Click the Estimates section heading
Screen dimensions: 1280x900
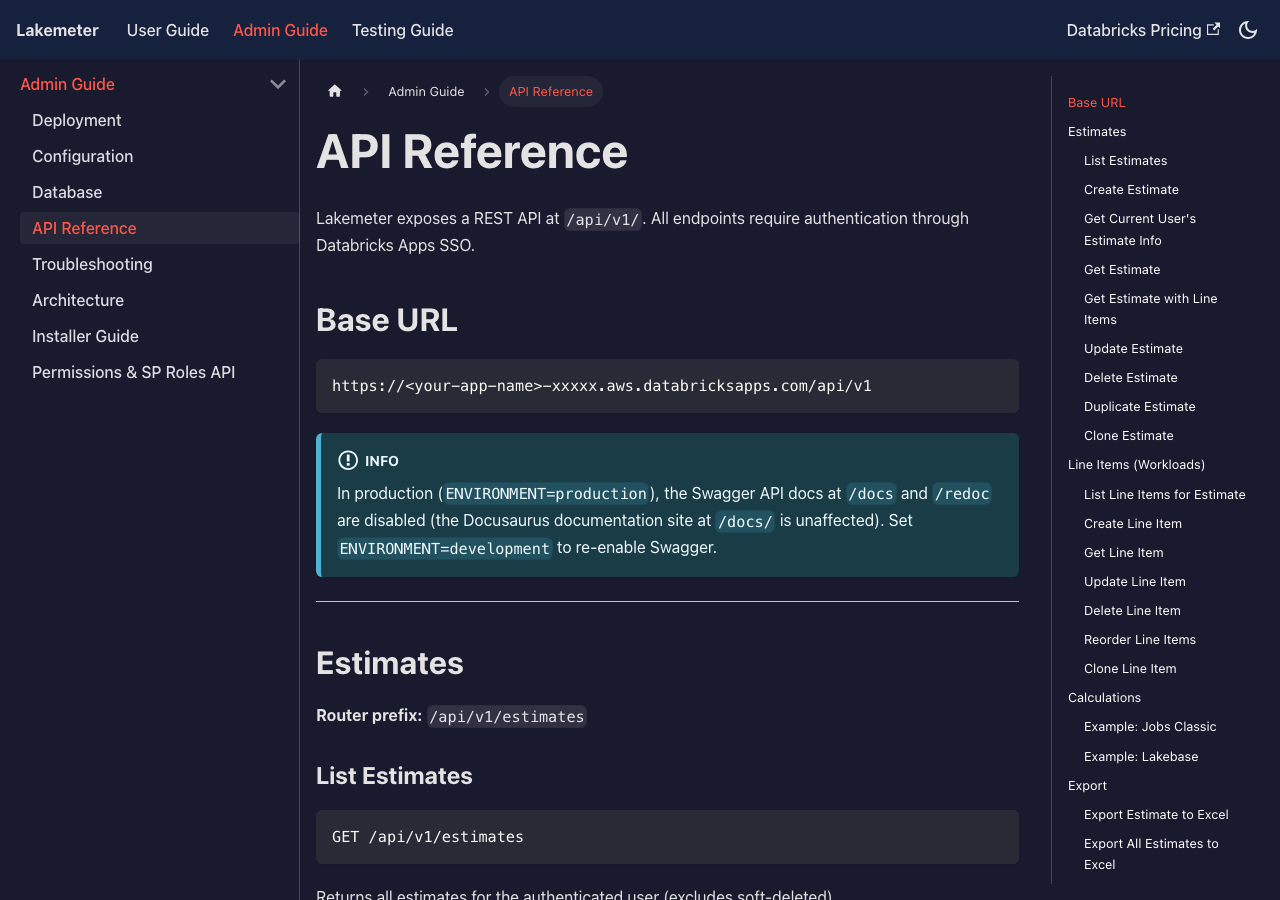click(x=390, y=663)
